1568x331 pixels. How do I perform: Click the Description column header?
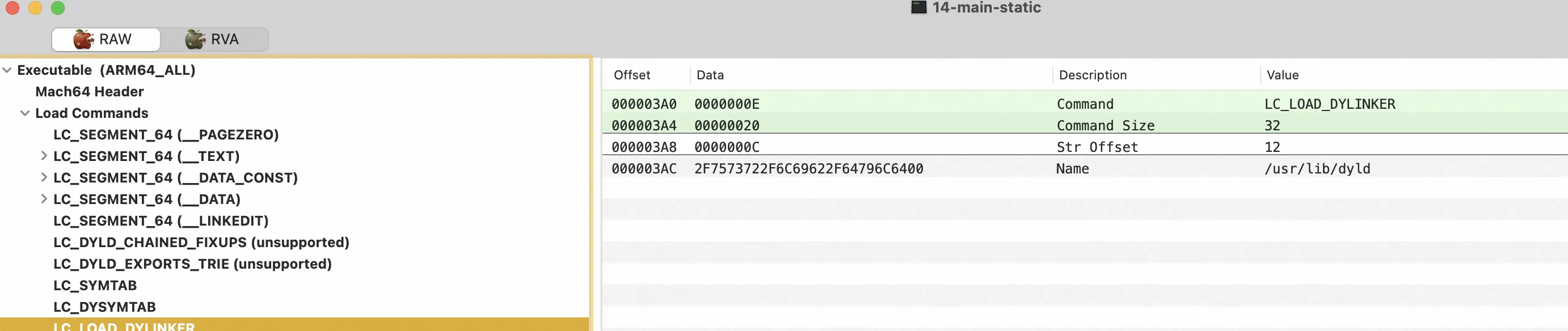coord(1093,75)
